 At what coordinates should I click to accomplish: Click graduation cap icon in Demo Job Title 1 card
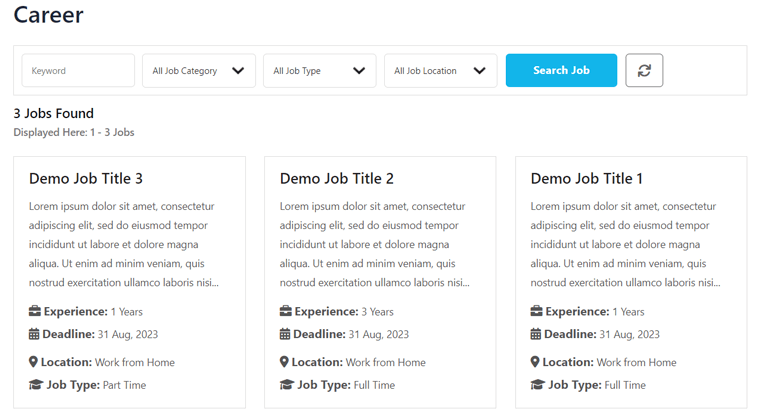[x=537, y=385]
